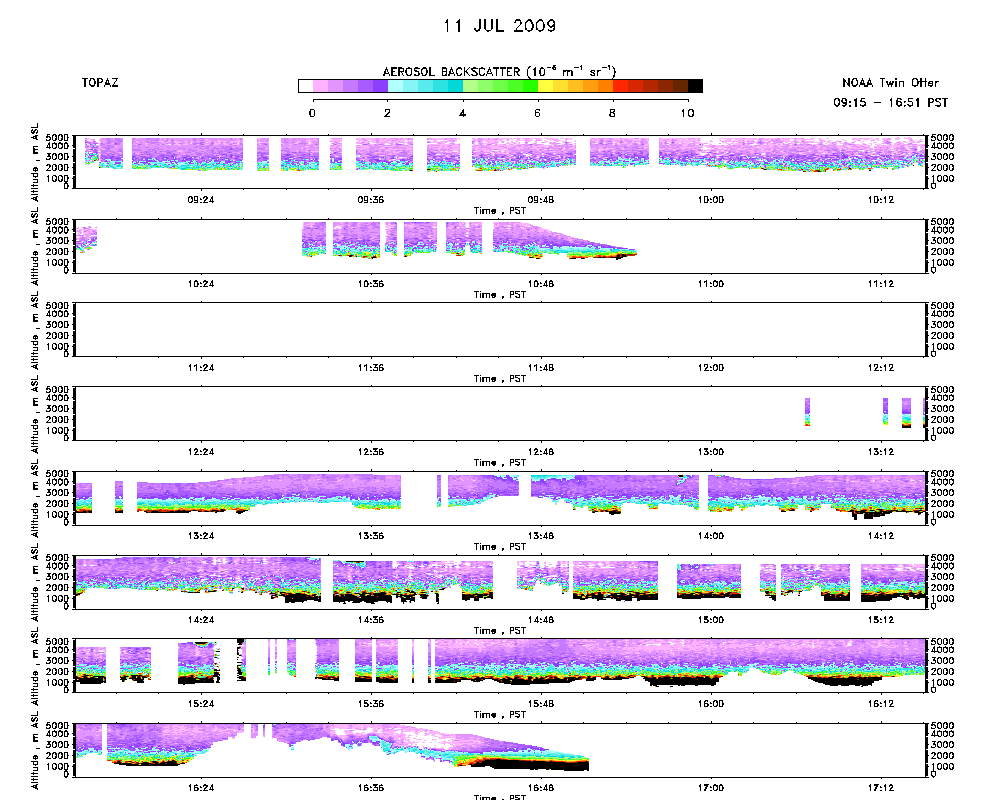Click the 15:48 time tick label

pos(541,704)
